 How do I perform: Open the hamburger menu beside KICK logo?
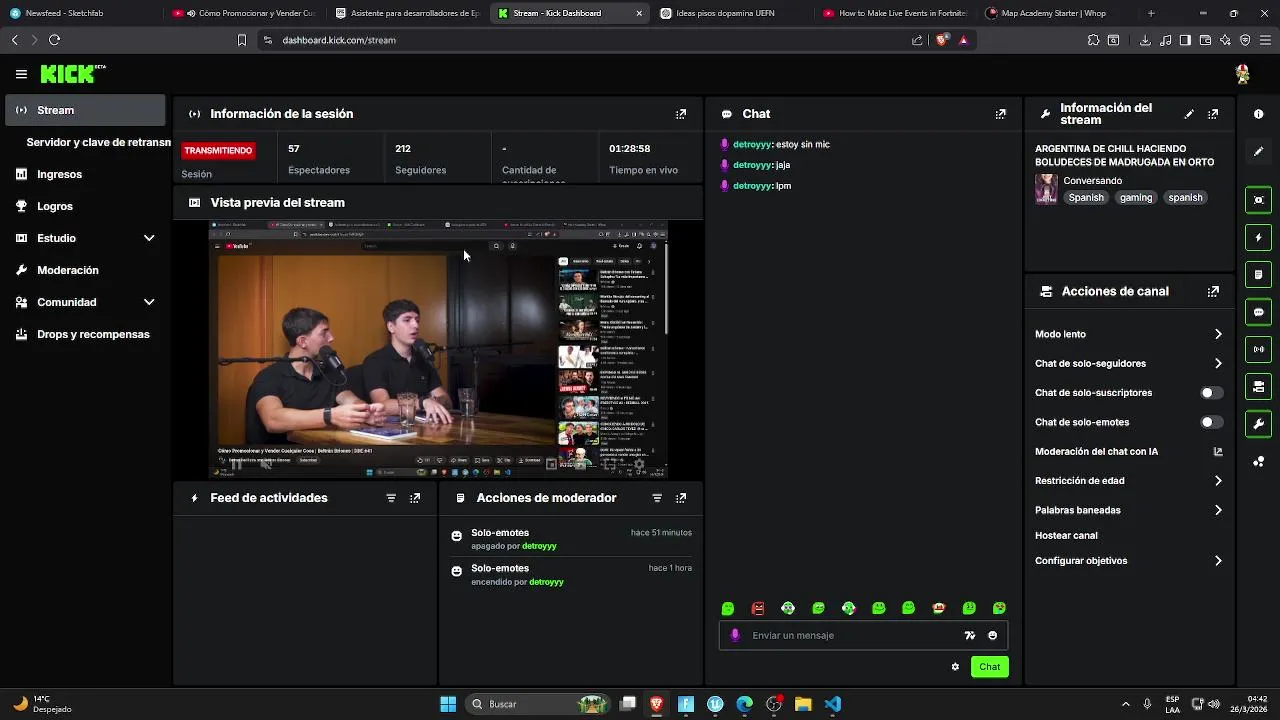pyautogui.click(x=21, y=74)
